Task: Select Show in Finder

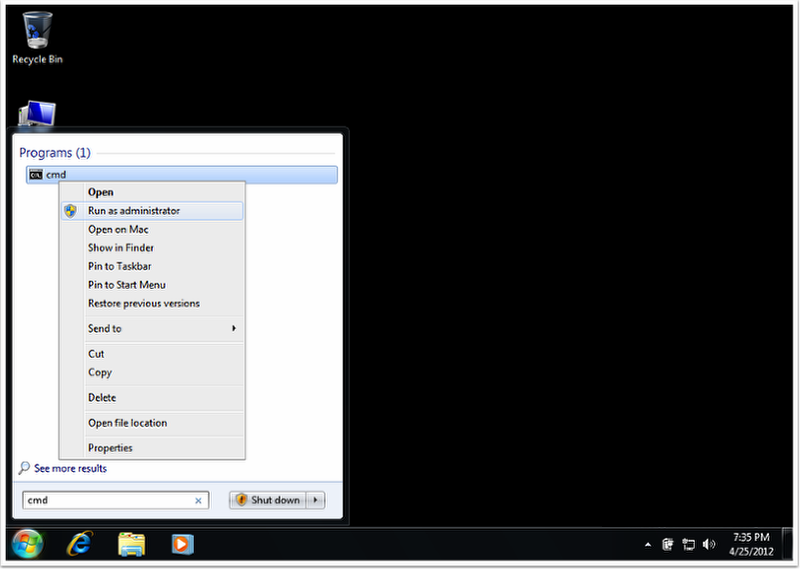Action: [152, 248]
